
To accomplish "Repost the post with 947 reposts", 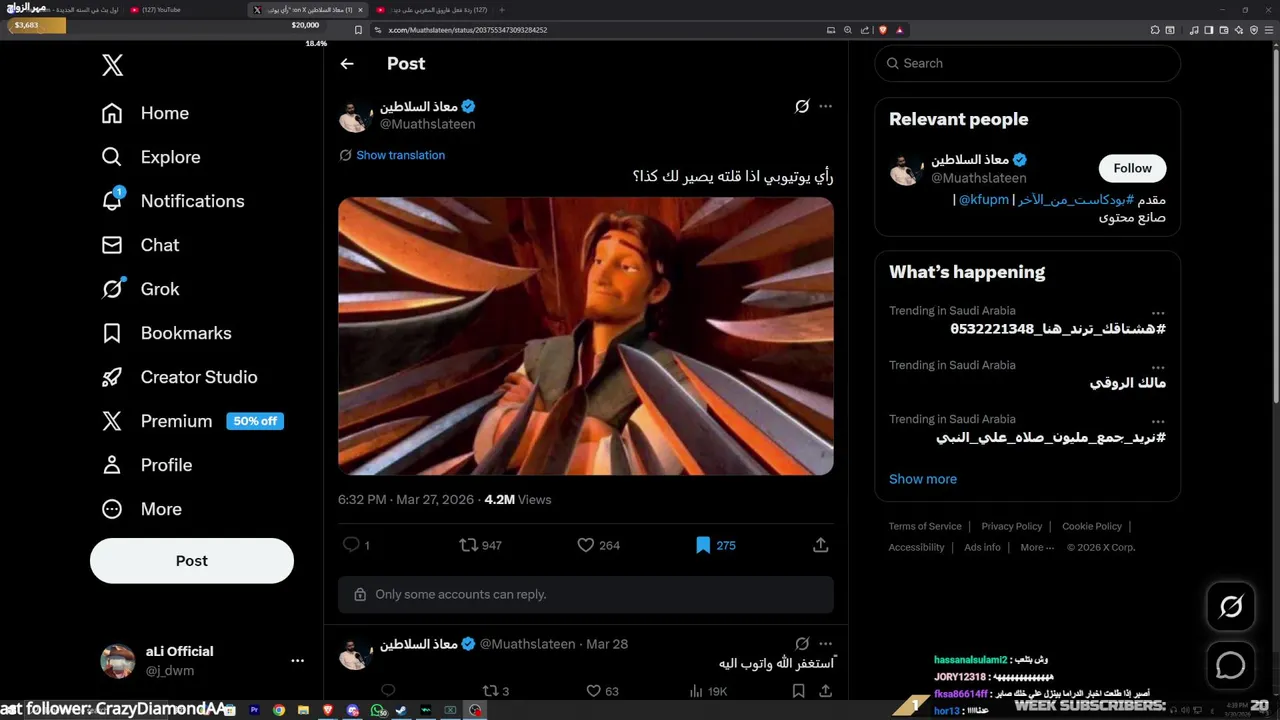I will (480, 545).
